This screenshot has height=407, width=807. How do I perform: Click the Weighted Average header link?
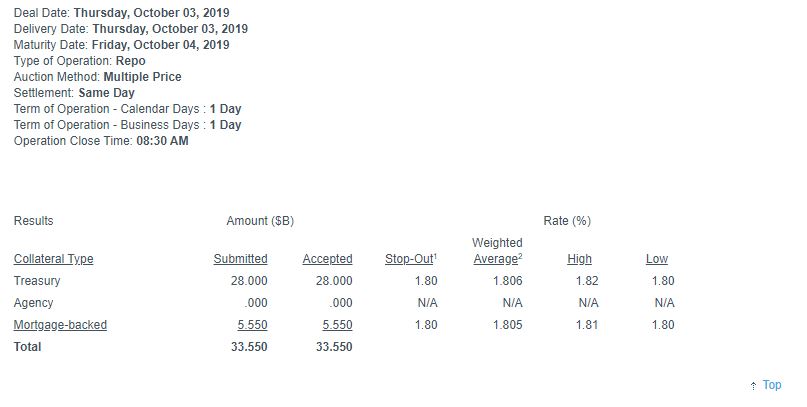coord(496,251)
